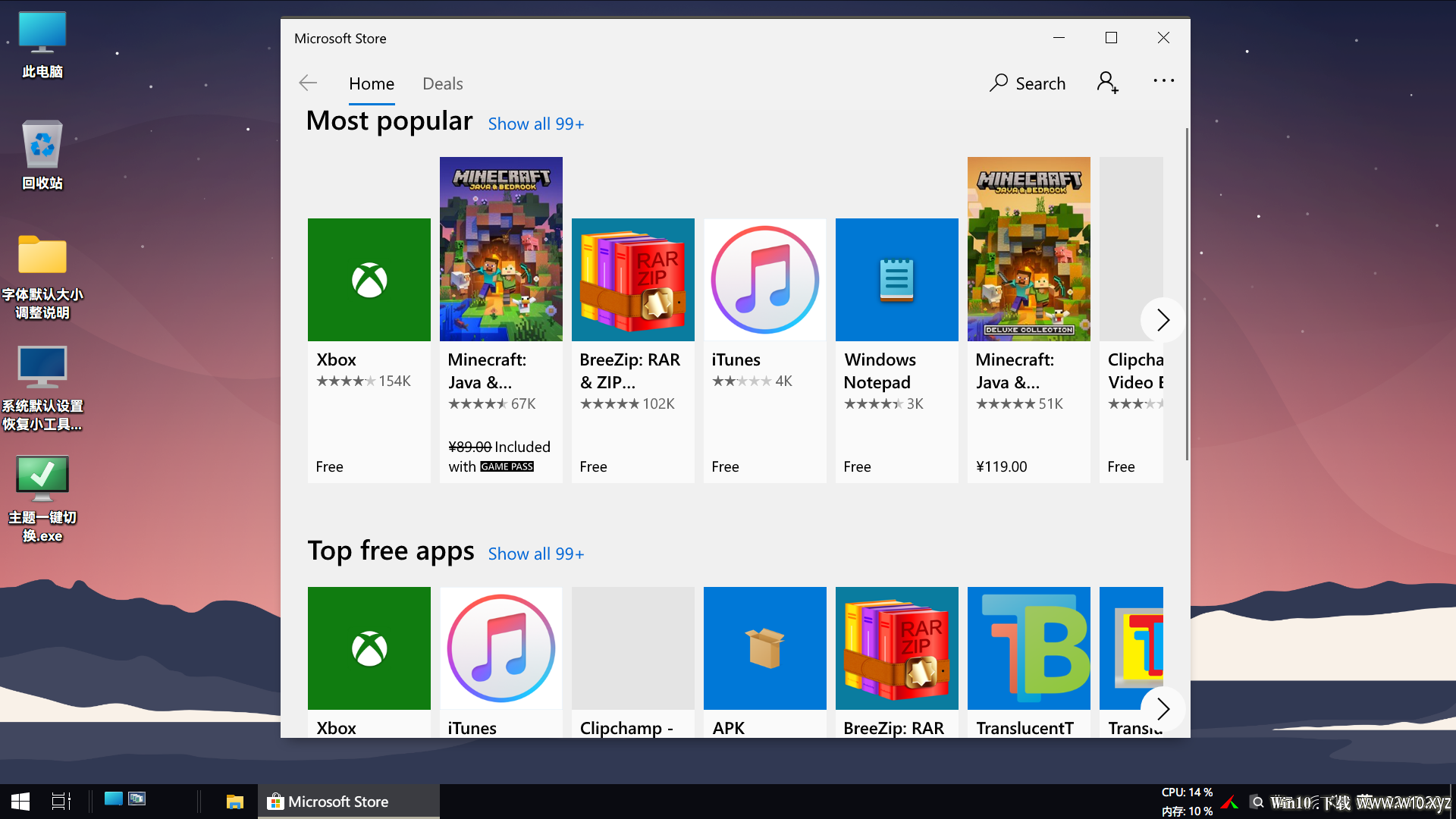Switch to the Deals tab

pos(443,83)
